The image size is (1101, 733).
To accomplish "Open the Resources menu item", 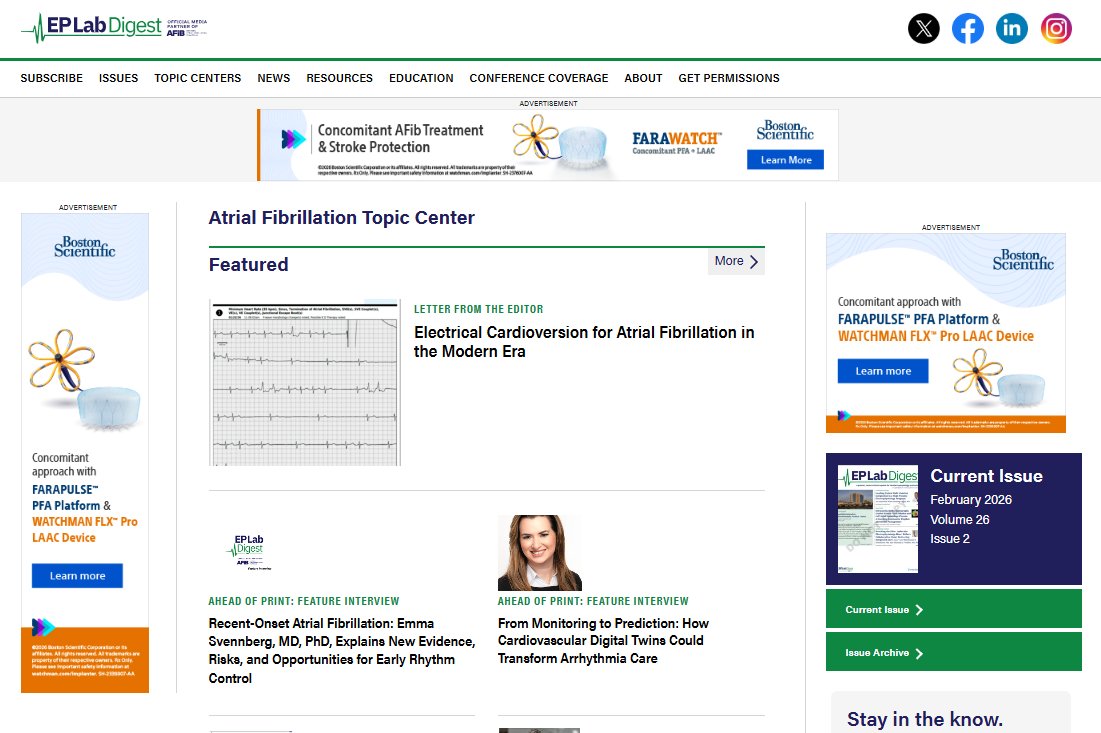I will (339, 78).
